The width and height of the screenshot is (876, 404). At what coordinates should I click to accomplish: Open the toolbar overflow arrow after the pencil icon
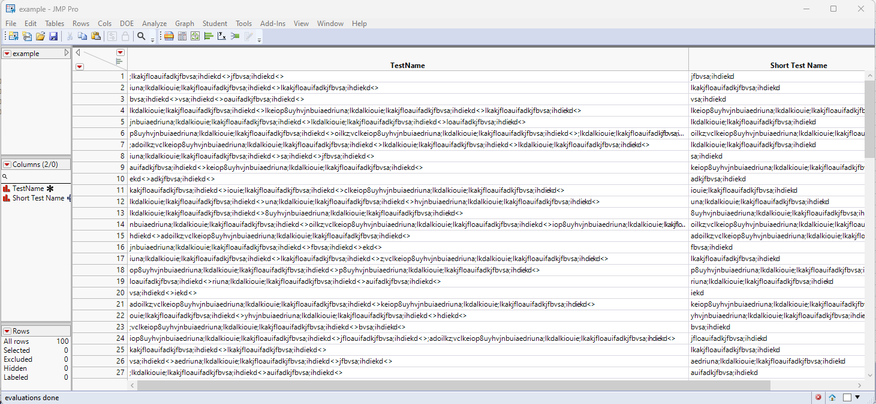pos(259,40)
